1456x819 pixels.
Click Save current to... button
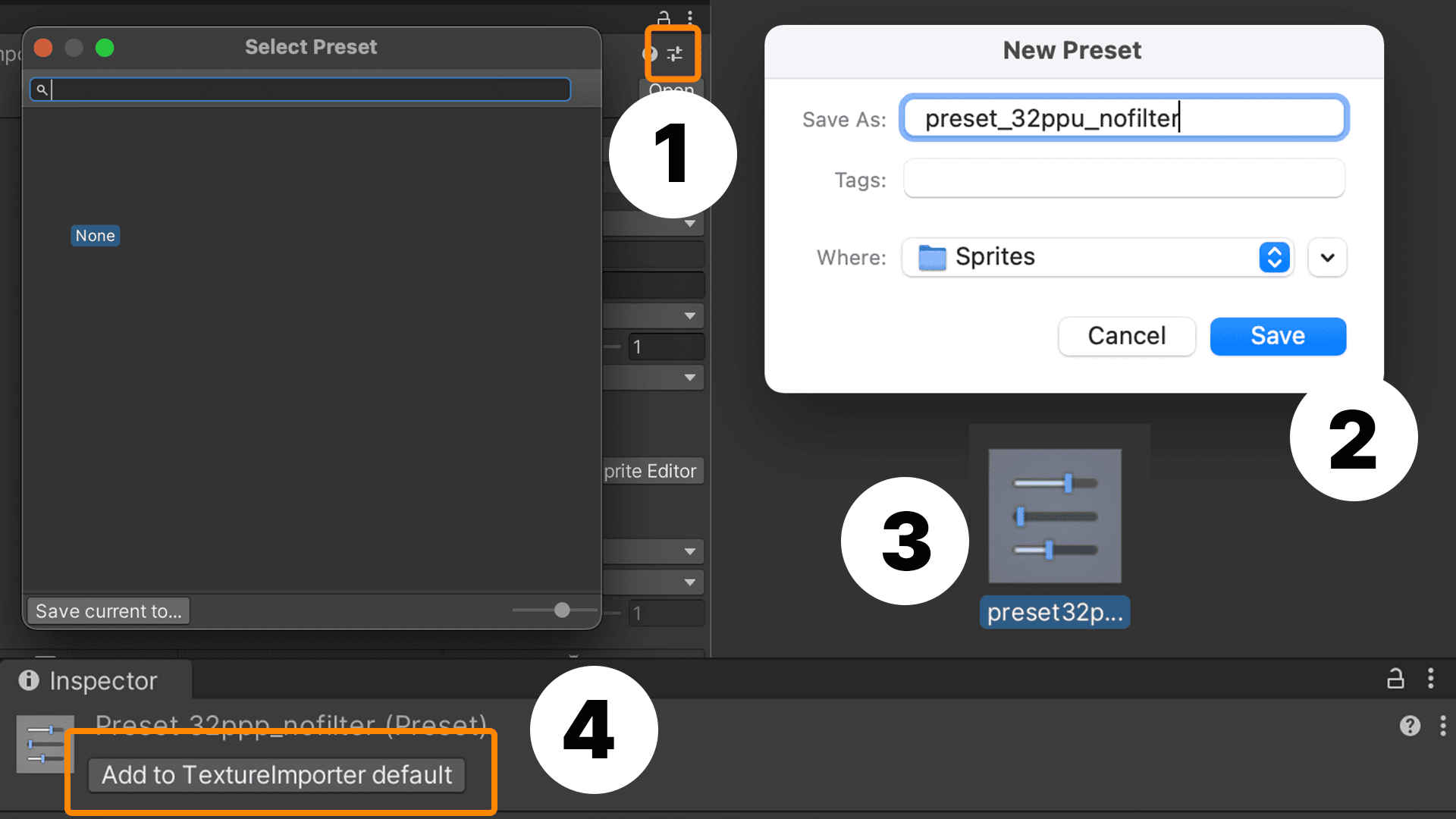pos(108,611)
